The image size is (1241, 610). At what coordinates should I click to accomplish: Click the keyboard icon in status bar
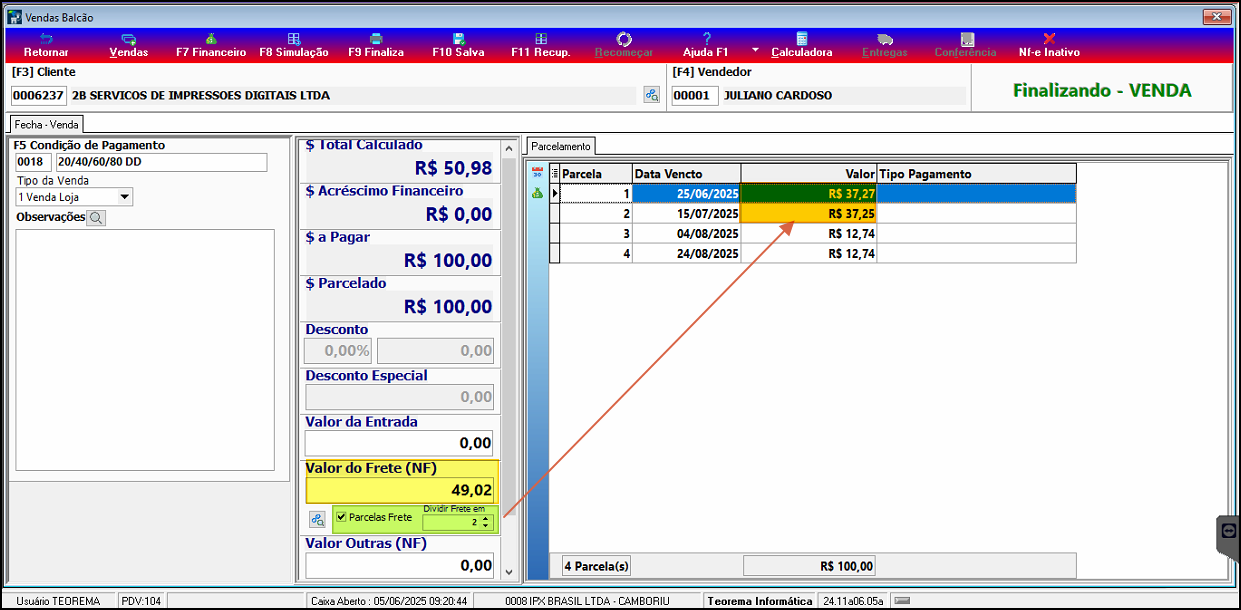pyautogui.click(x=902, y=601)
